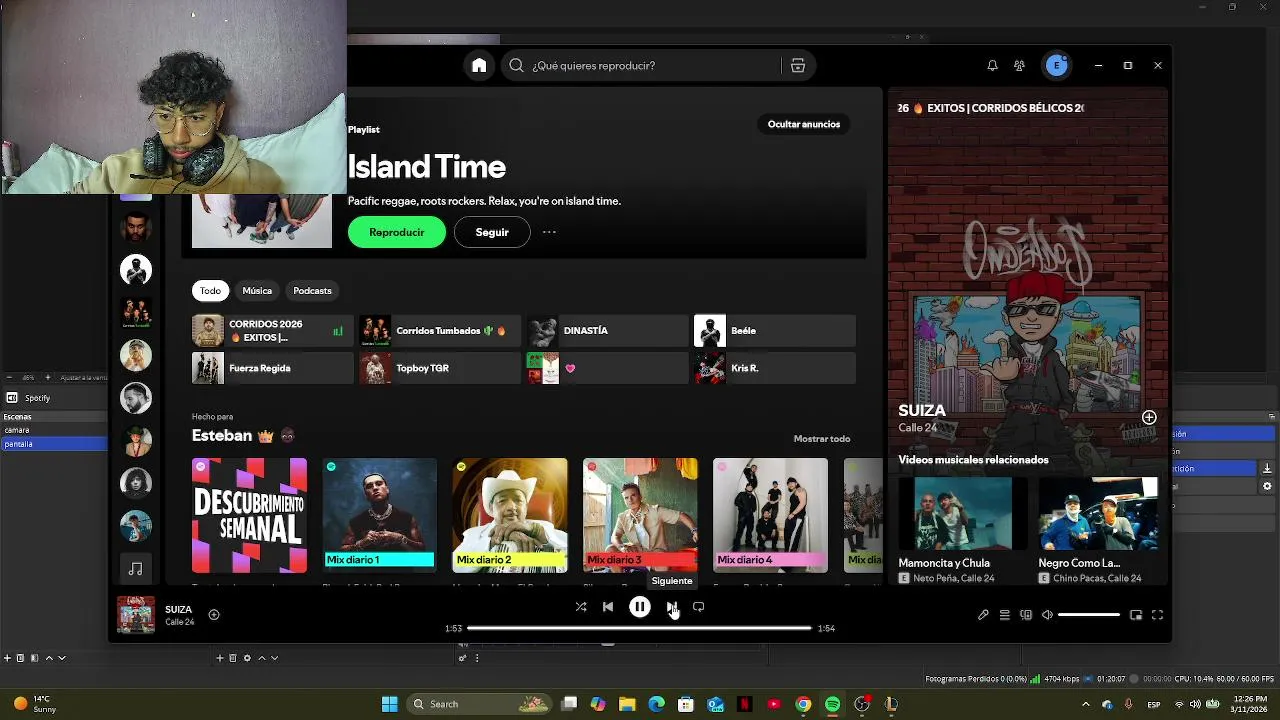Open the play queue icon
The image size is (1280, 720).
tap(1005, 615)
